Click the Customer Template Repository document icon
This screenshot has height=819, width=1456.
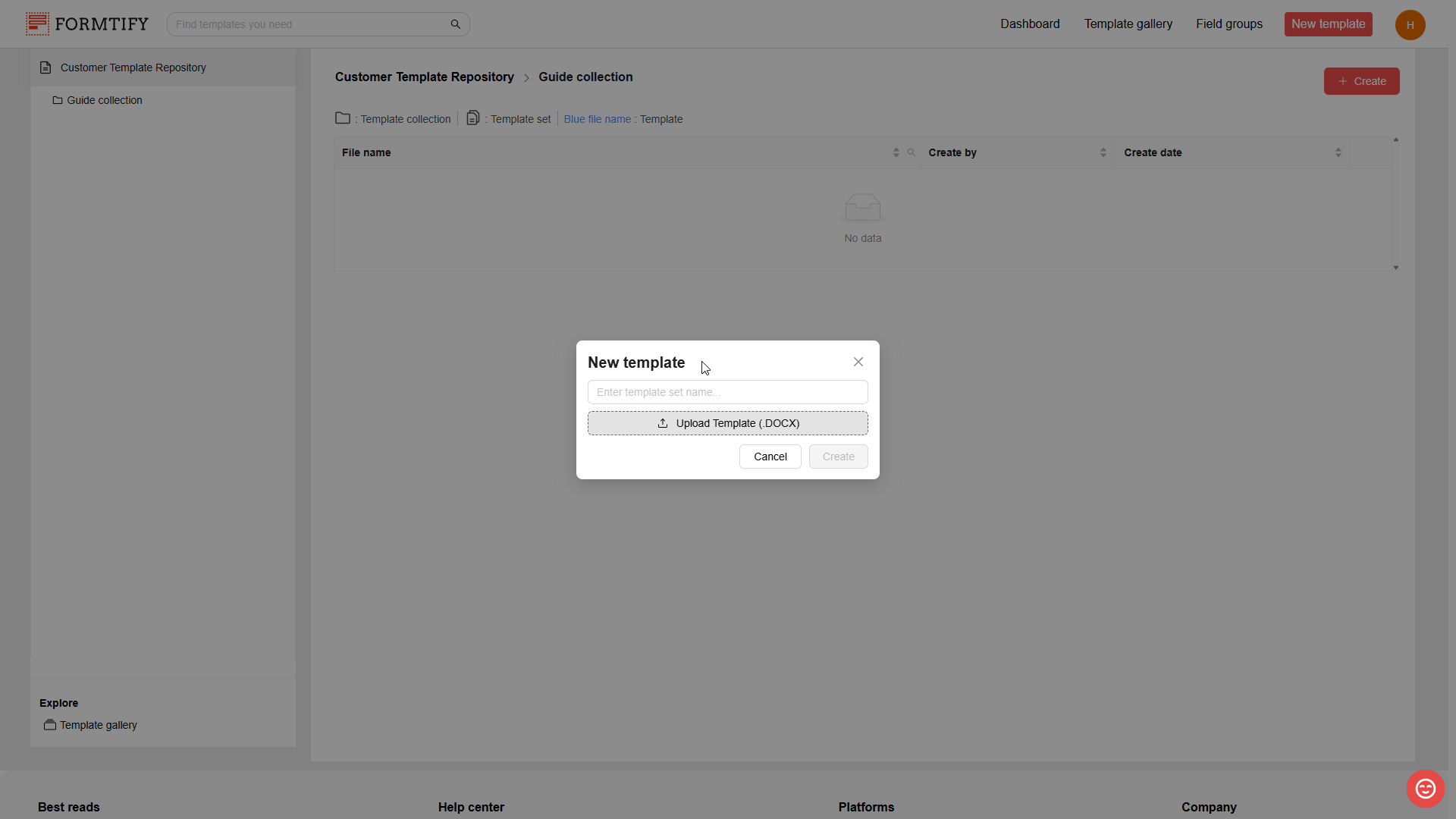(45, 67)
